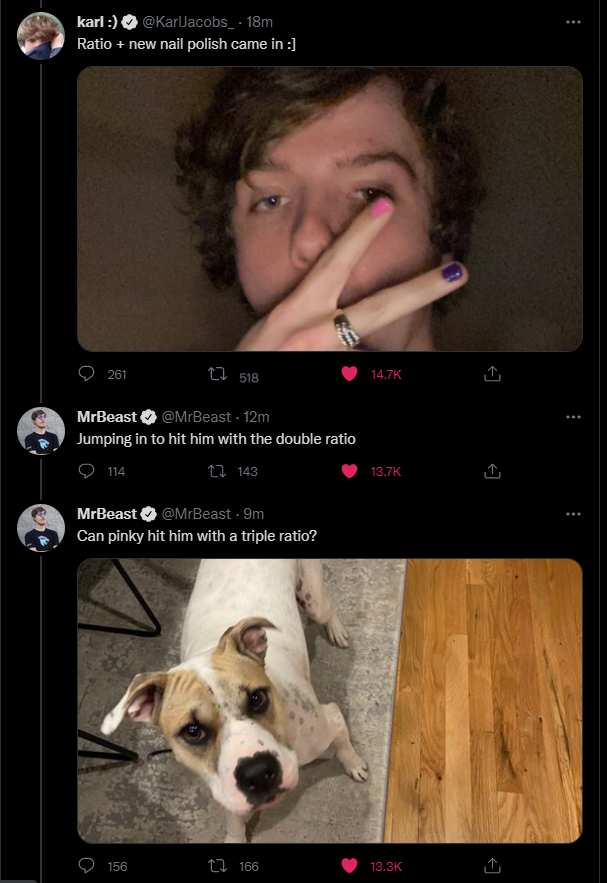Open more options on double ratio tweet
The height and width of the screenshot is (883, 607).
573,416
